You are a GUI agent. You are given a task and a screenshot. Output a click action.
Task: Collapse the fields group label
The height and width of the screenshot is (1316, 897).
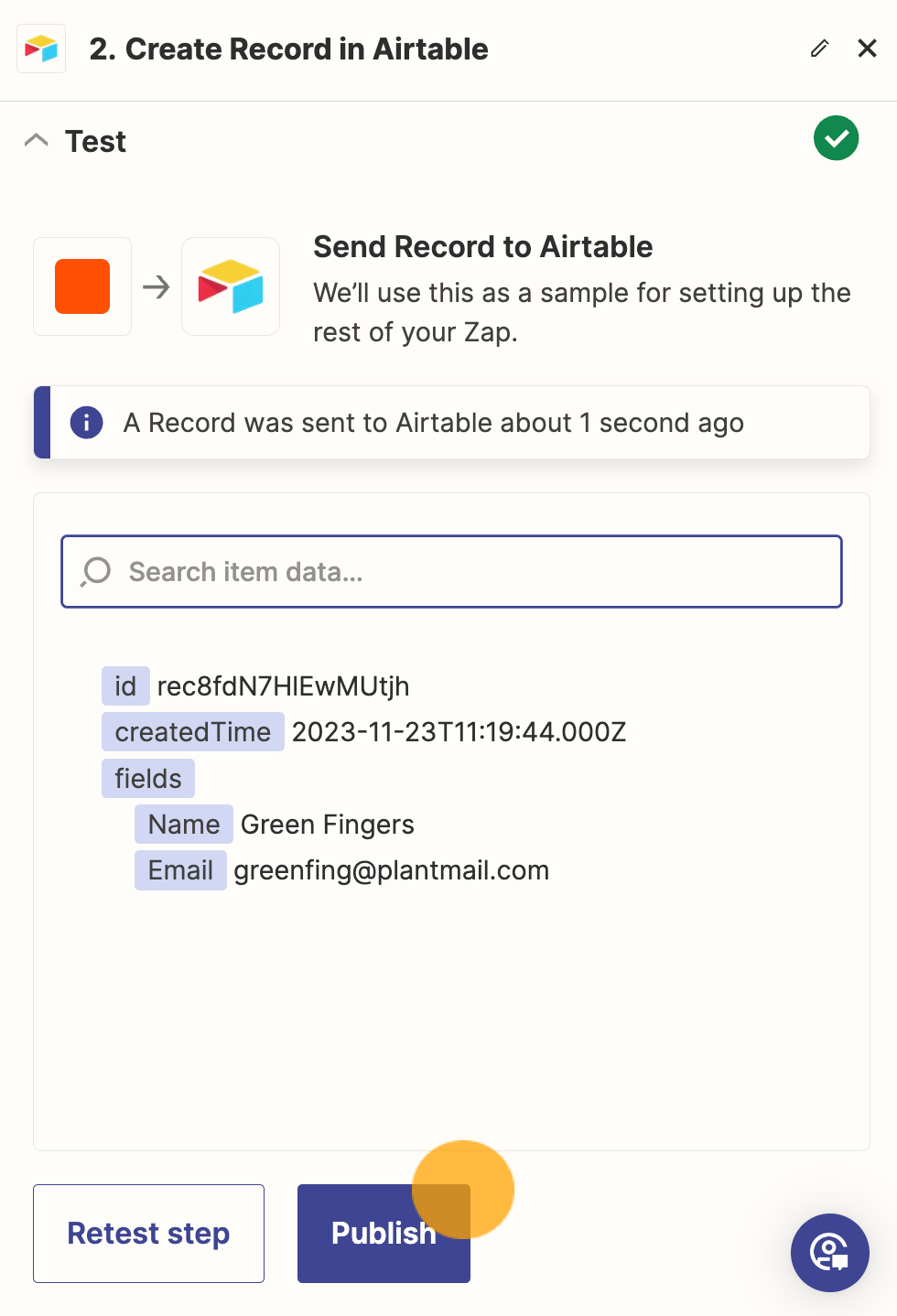(148, 779)
